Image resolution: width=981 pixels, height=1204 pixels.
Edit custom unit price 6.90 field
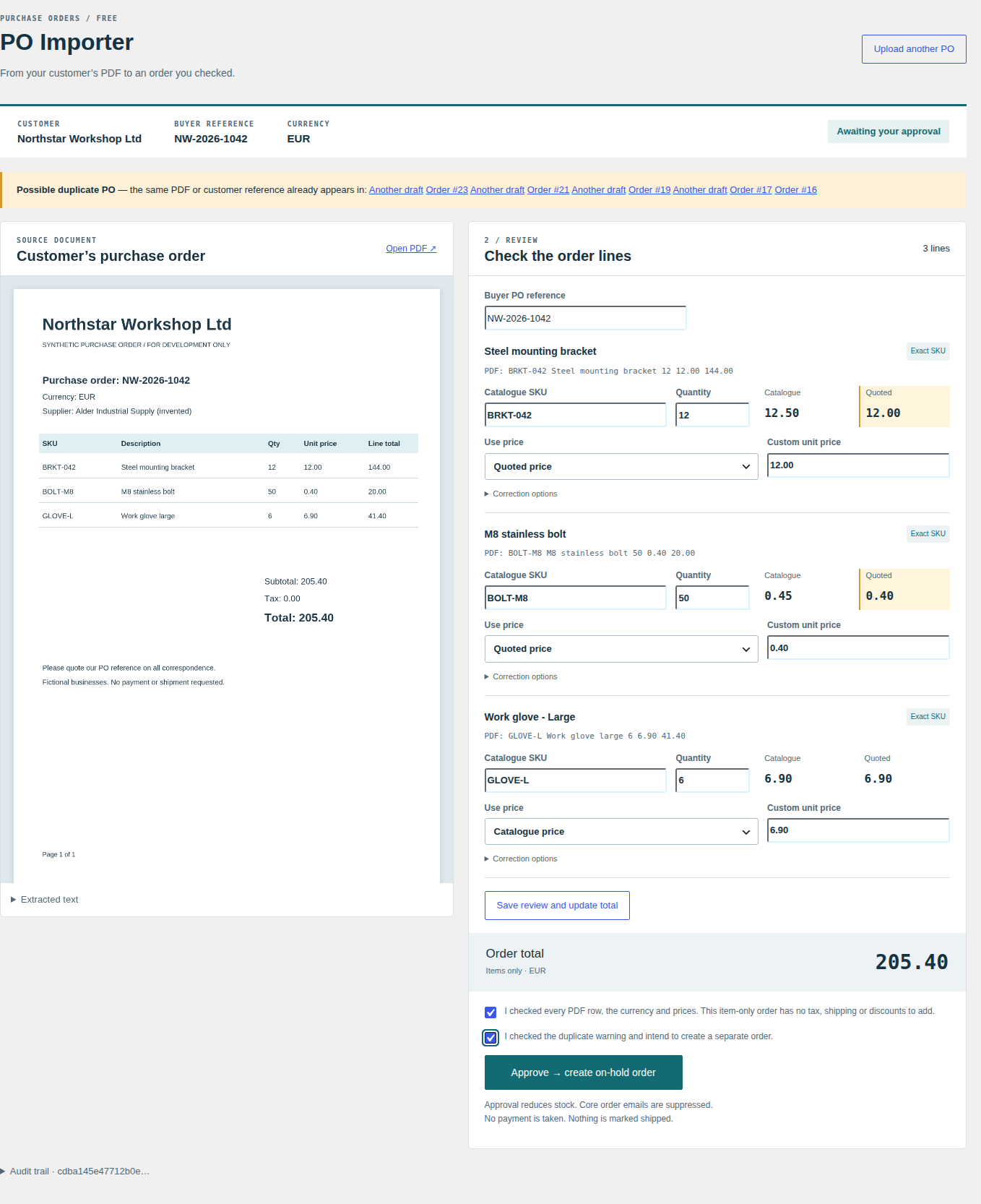tap(858, 830)
